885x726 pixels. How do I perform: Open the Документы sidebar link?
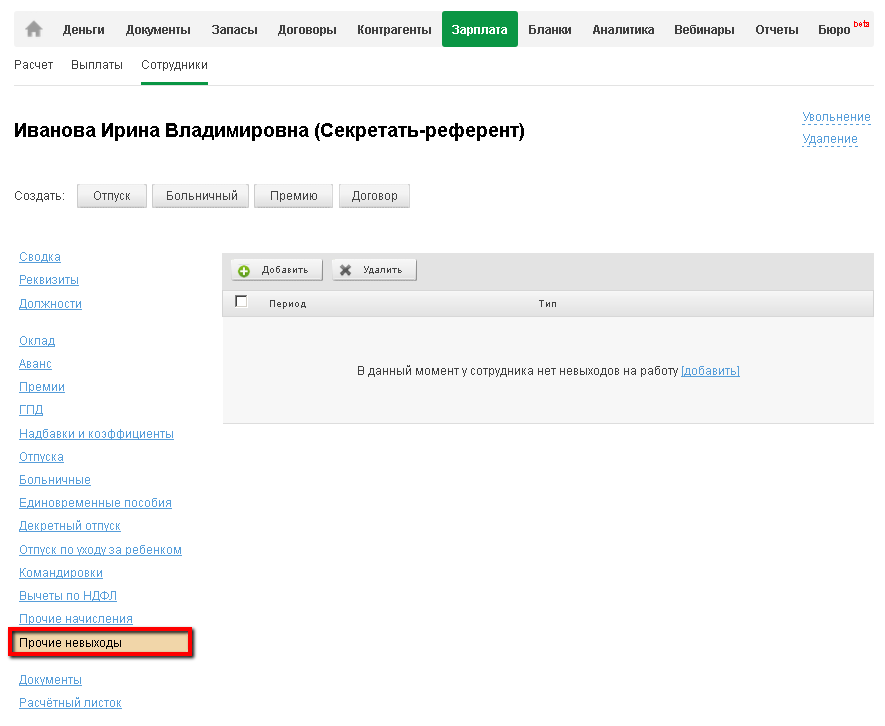(x=50, y=680)
